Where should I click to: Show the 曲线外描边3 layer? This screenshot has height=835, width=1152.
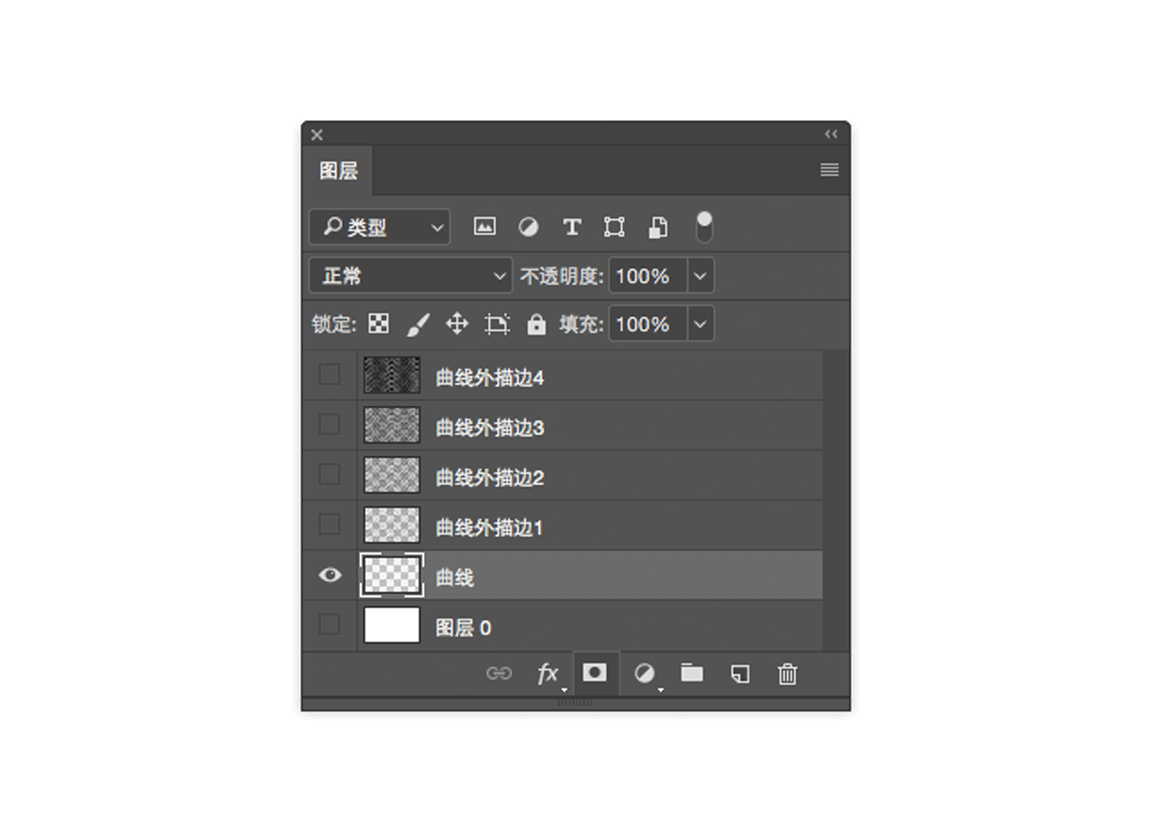click(x=329, y=424)
